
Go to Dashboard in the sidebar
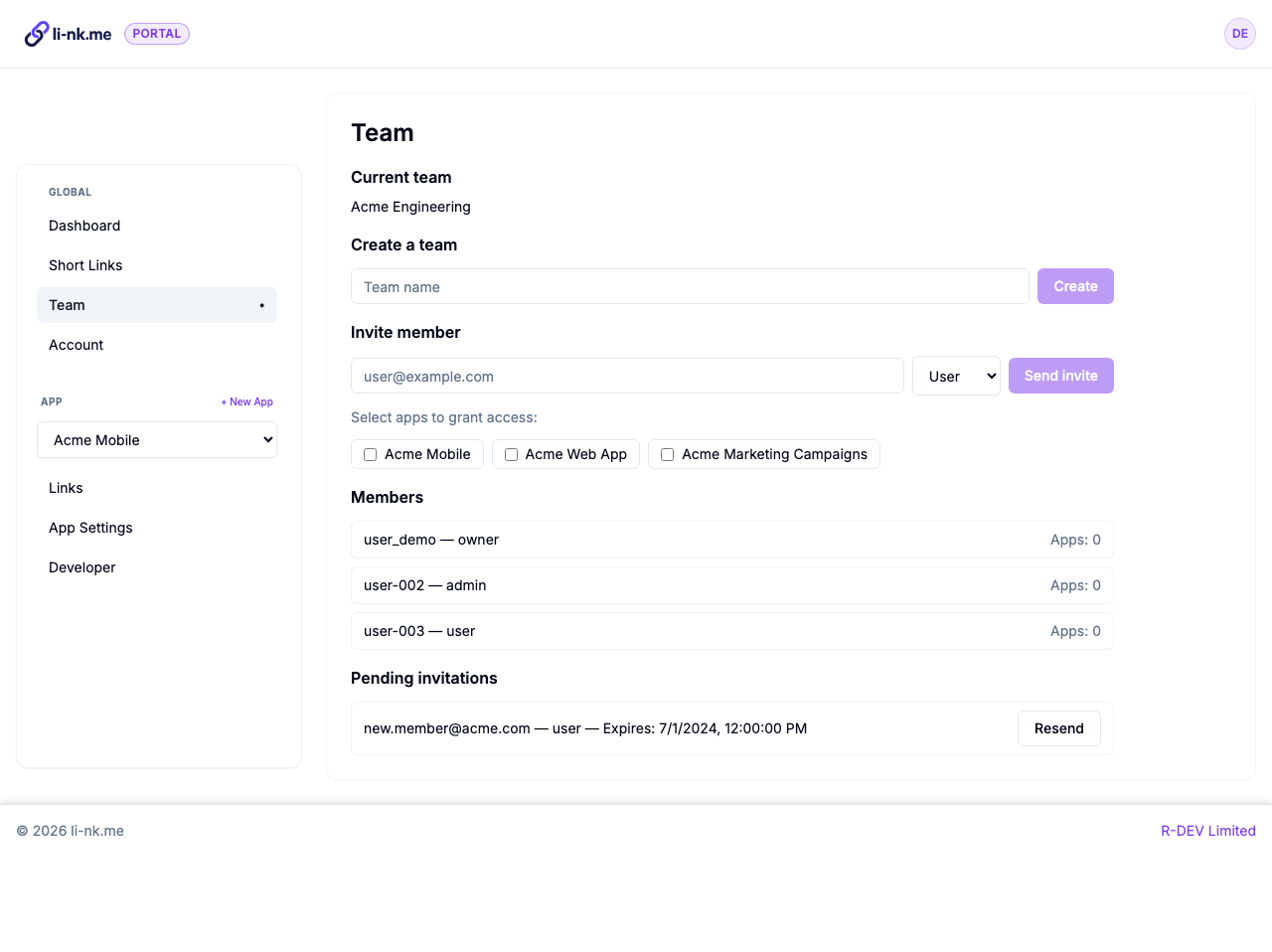pos(84,226)
